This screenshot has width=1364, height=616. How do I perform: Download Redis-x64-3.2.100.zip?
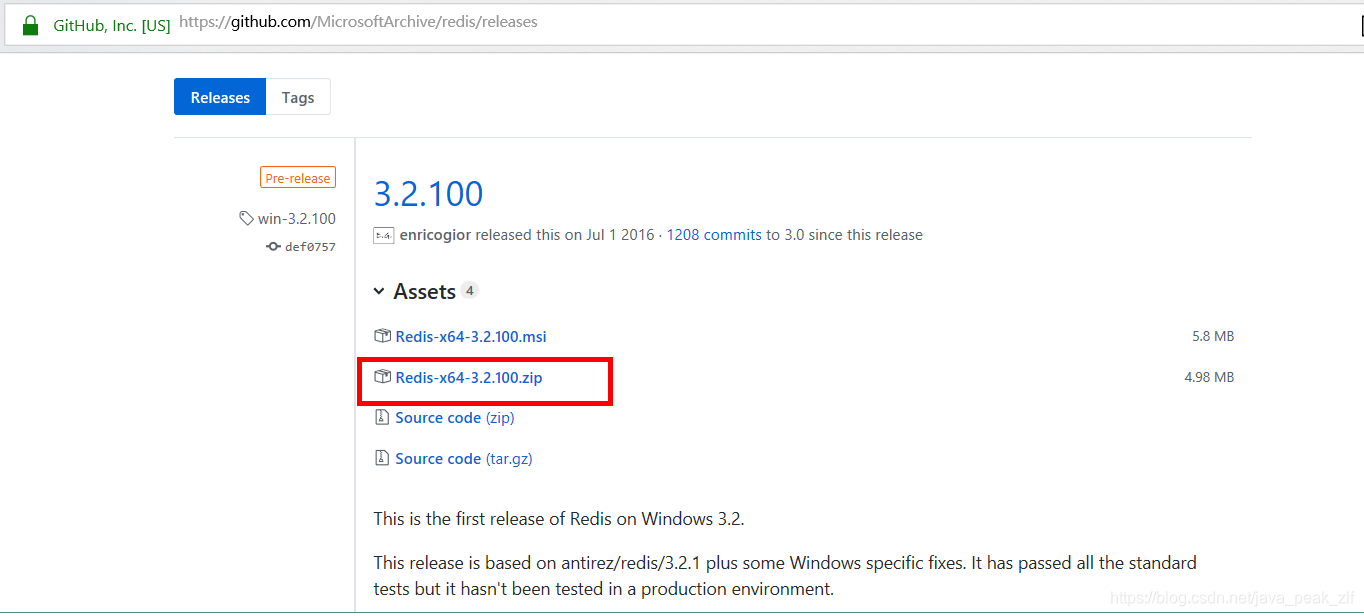(469, 377)
